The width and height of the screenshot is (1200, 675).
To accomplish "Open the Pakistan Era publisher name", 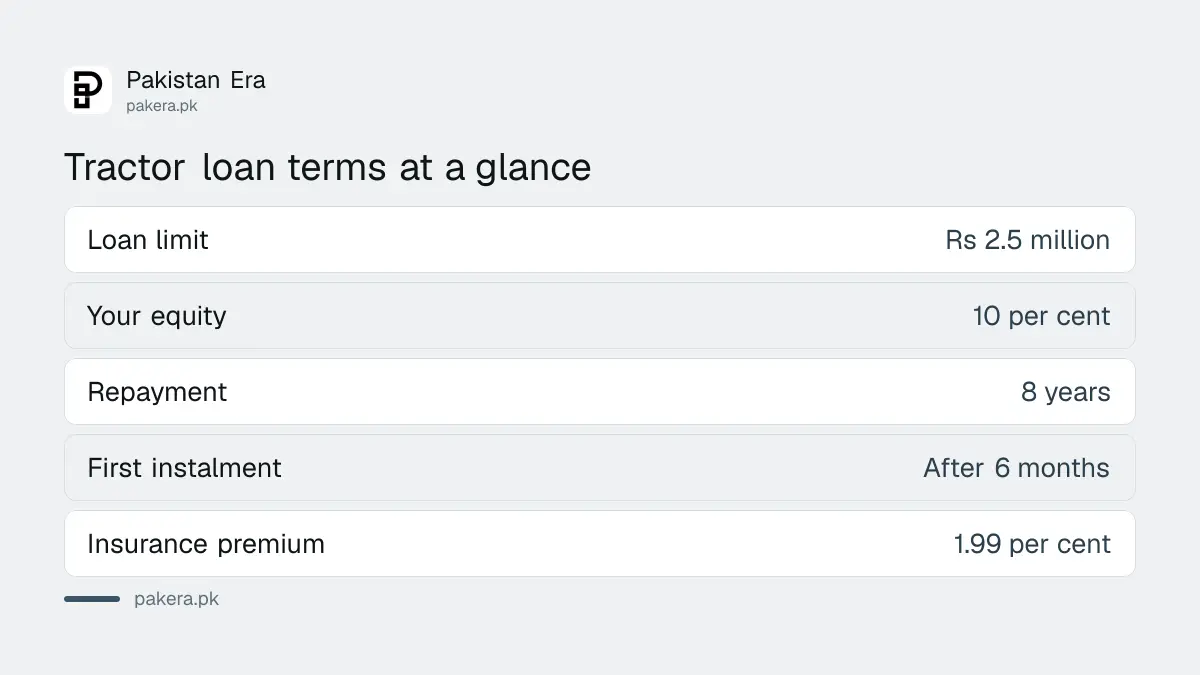I will (x=196, y=80).
